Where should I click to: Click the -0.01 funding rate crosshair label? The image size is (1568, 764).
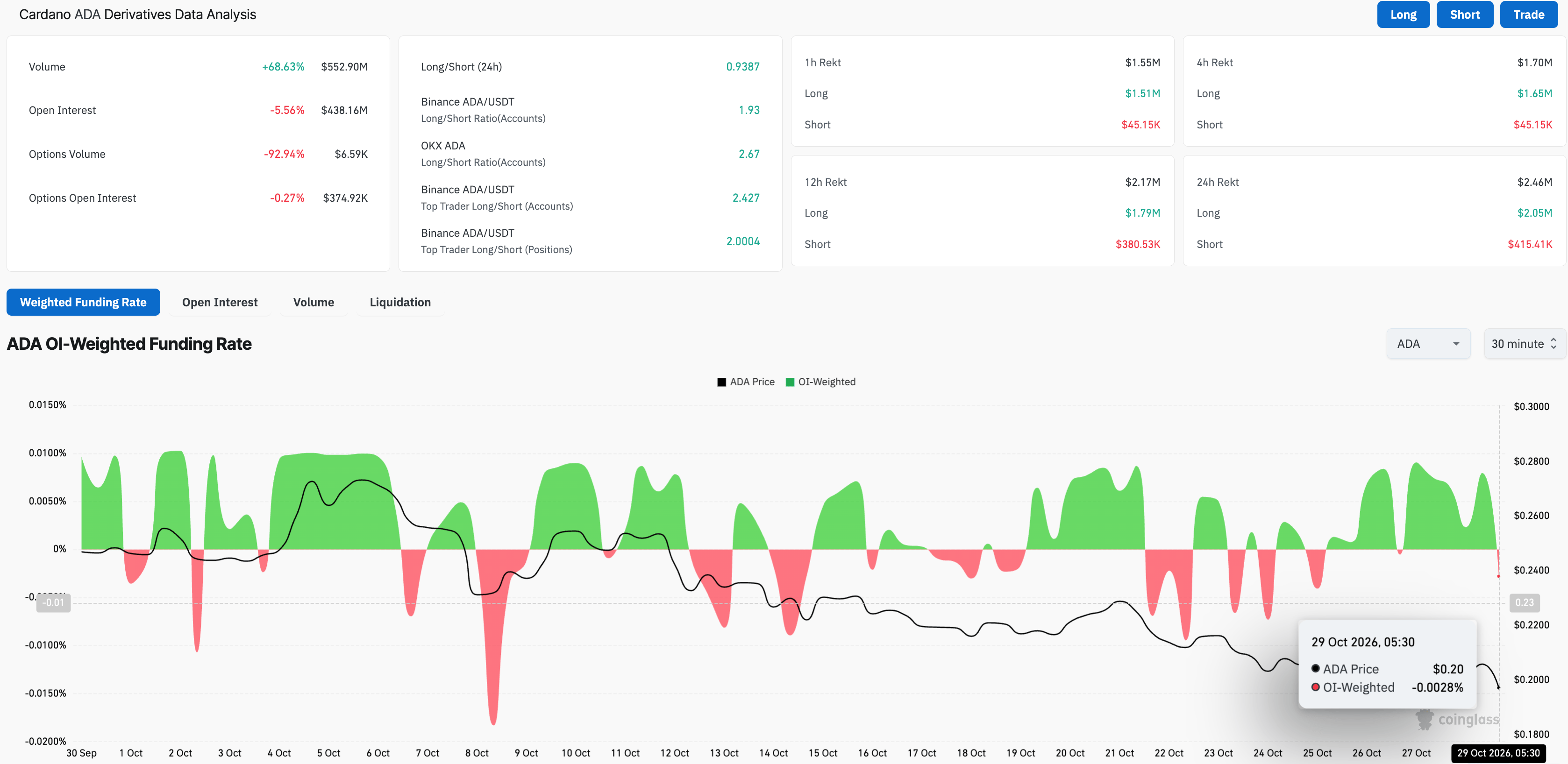[54, 603]
